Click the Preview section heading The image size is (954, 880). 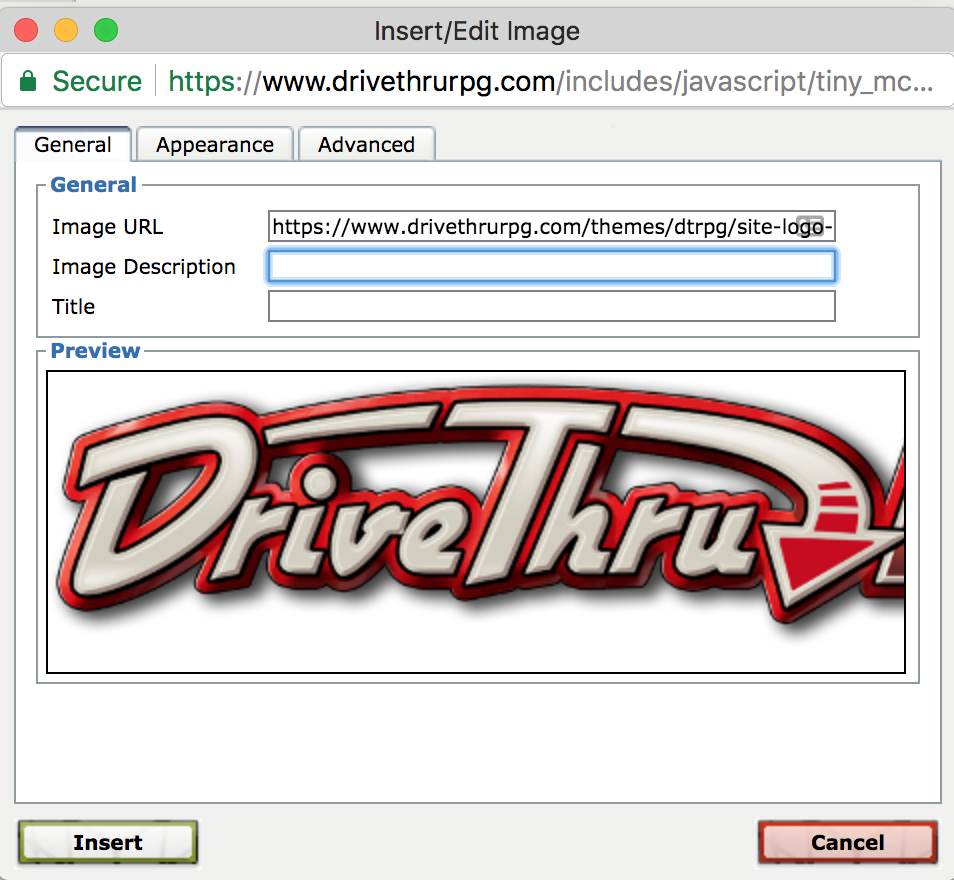95,351
